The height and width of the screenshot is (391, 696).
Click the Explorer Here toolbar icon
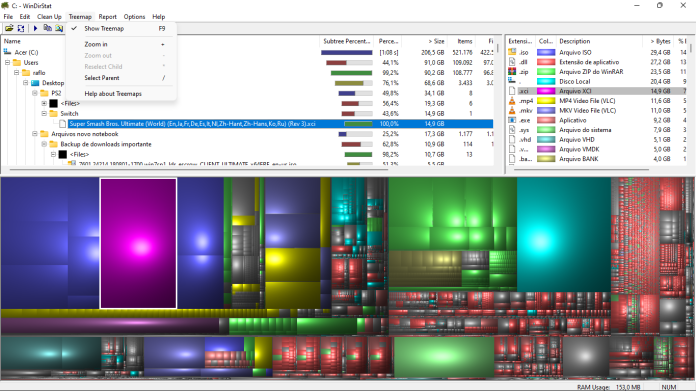(59, 28)
